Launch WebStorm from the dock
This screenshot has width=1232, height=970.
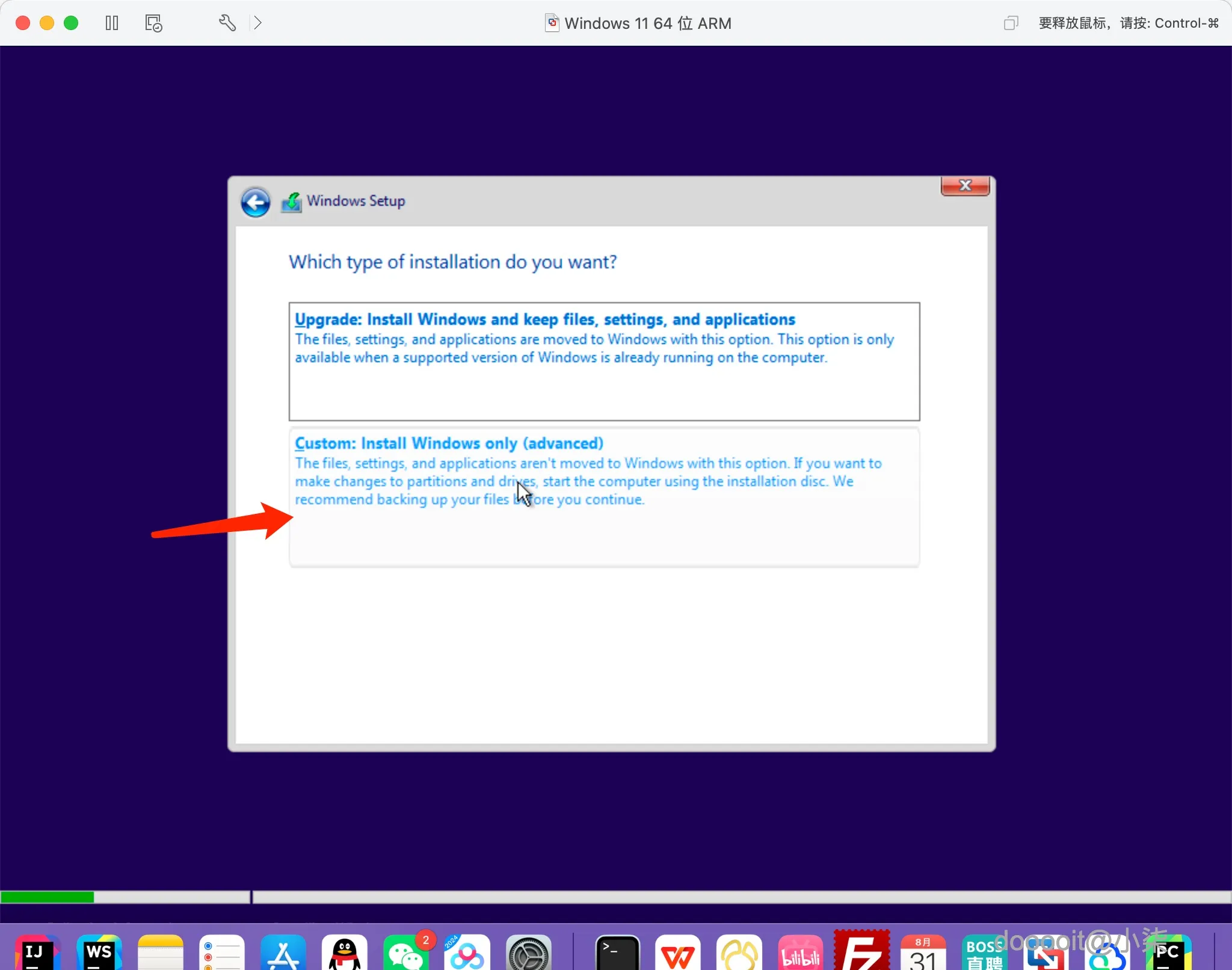(99, 953)
